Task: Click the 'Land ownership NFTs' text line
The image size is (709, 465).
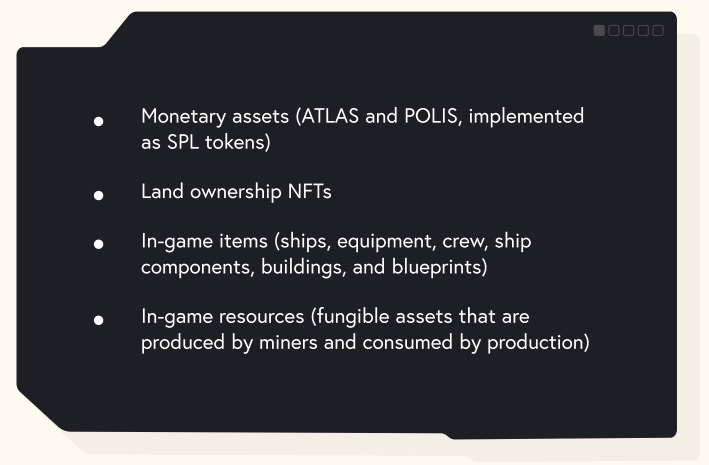Action: [236, 192]
